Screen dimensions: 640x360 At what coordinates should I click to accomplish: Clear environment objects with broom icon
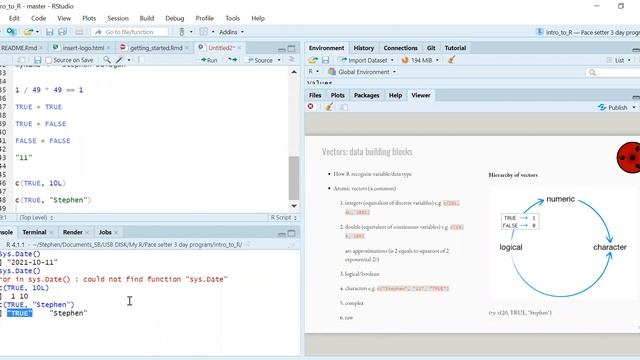(451, 60)
